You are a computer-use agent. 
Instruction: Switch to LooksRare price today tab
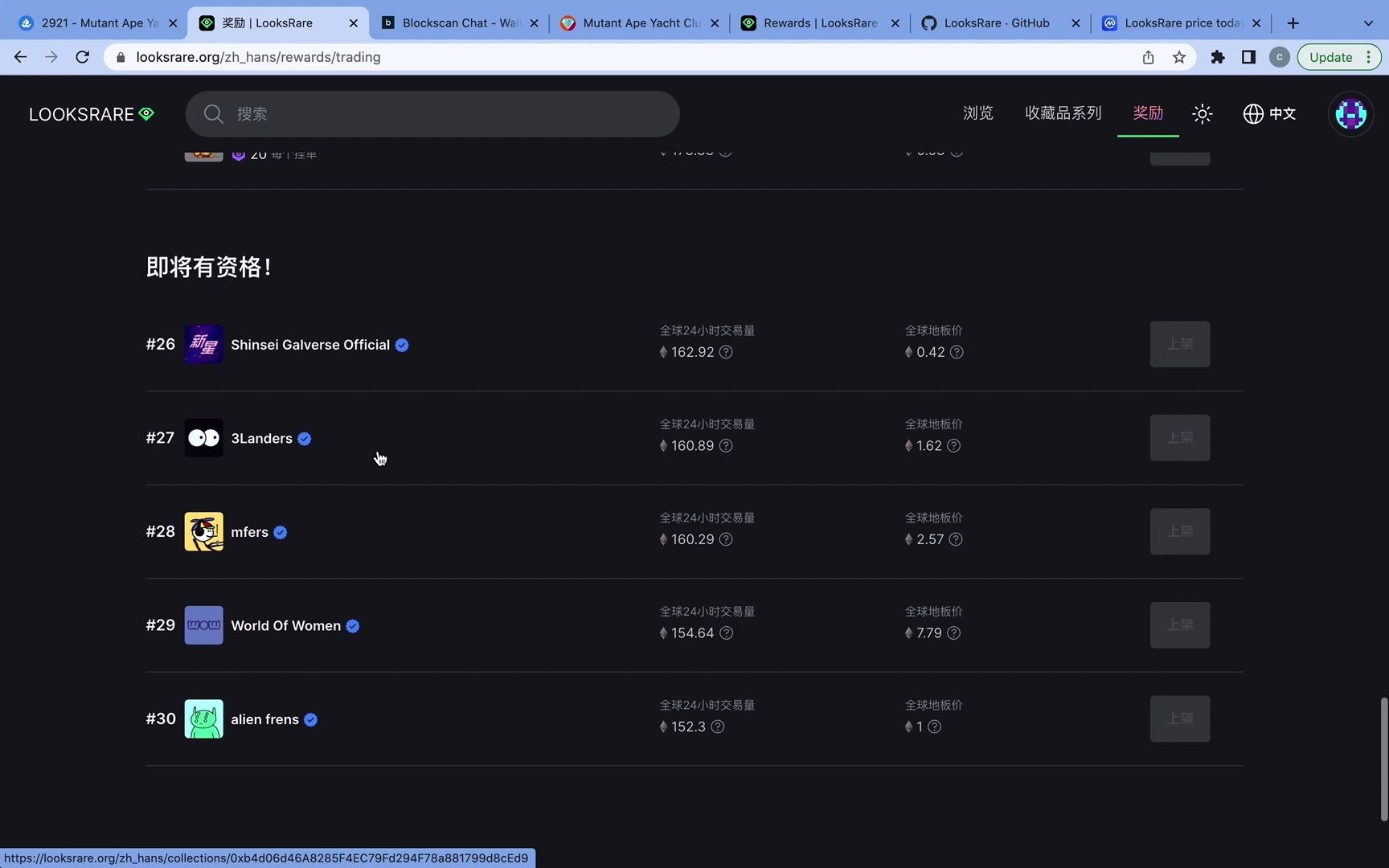pos(1182,23)
